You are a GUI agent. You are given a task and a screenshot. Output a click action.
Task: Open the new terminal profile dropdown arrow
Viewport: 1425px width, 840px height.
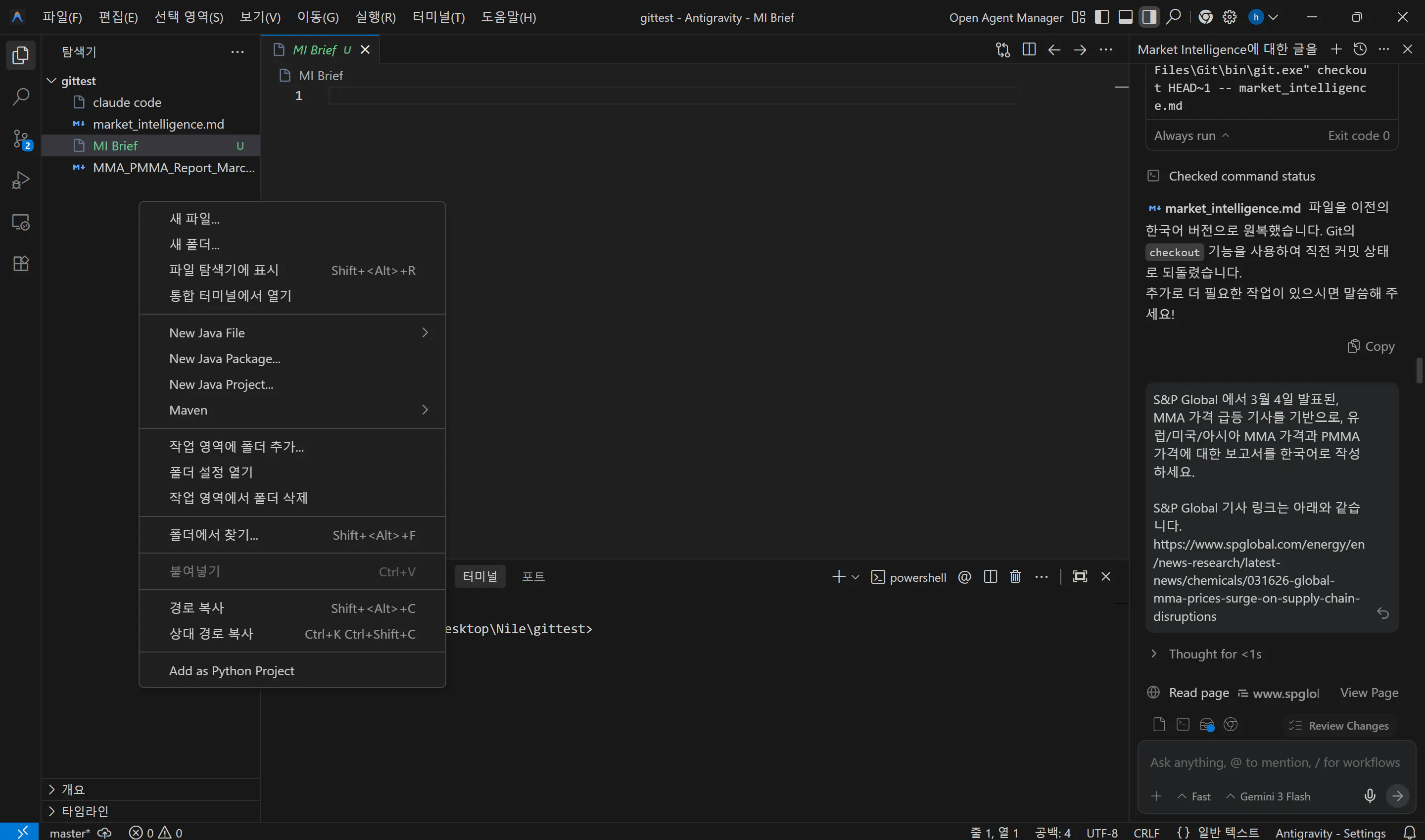click(x=855, y=577)
